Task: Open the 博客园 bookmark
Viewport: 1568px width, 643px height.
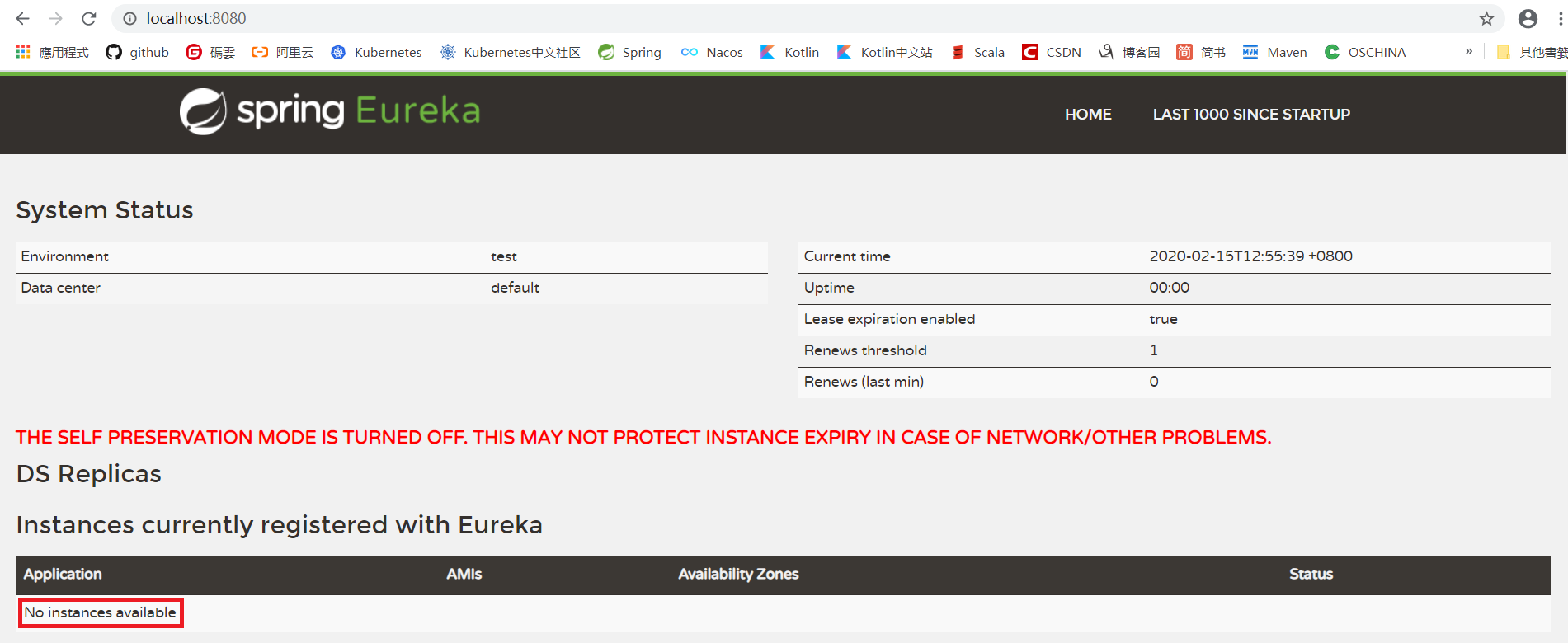Action: point(1129,52)
